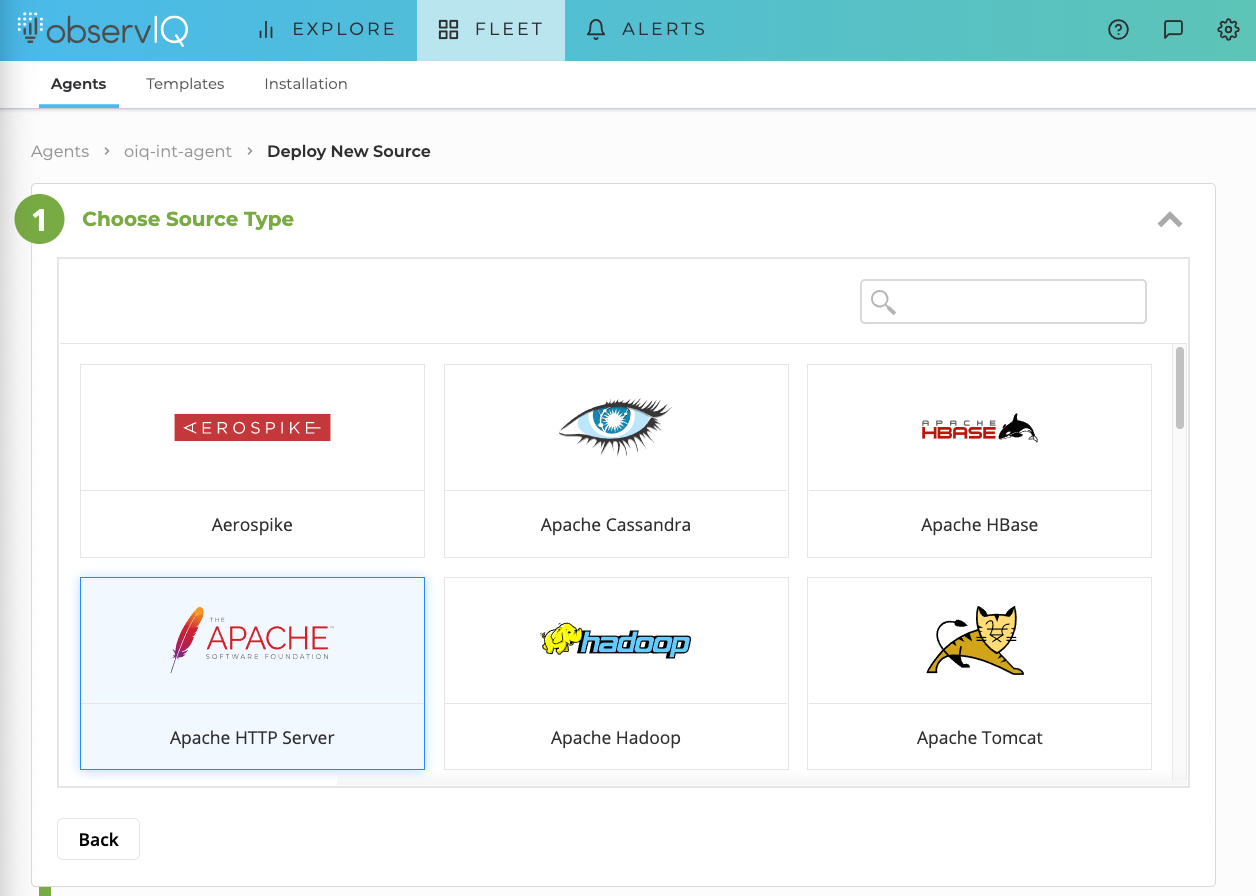Click the Apache Tomcat label
1256x896 pixels.
point(979,737)
